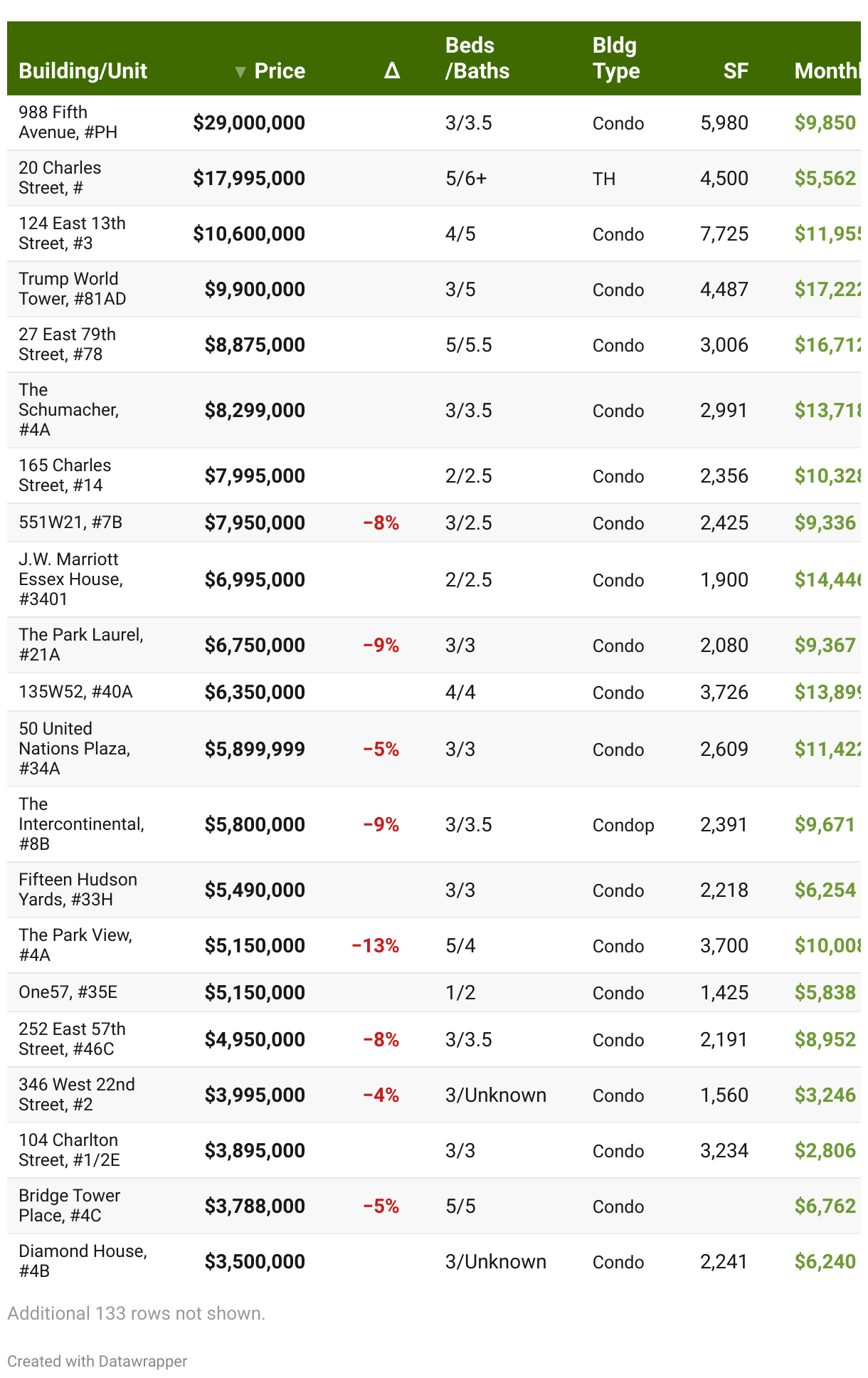Select the One57, #35E listing
This screenshot has height=1378, width=868.
[x=68, y=992]
